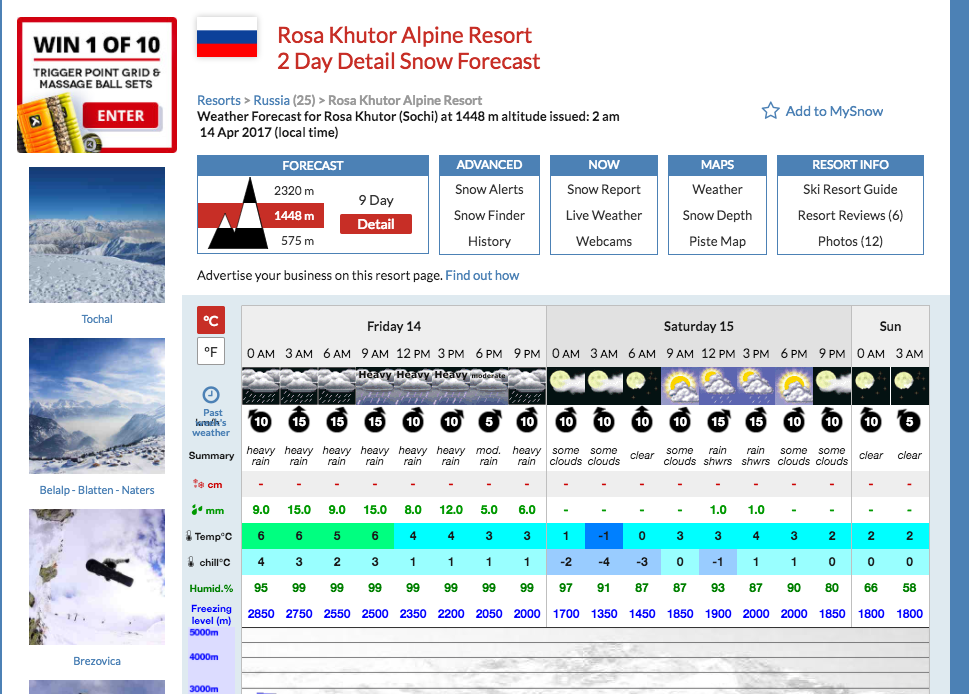Image resolution: width=969 pixels, height=694 pixels.
Task: Click Saturday 6 PM sun clouds icon
Action: coord(793,386)
